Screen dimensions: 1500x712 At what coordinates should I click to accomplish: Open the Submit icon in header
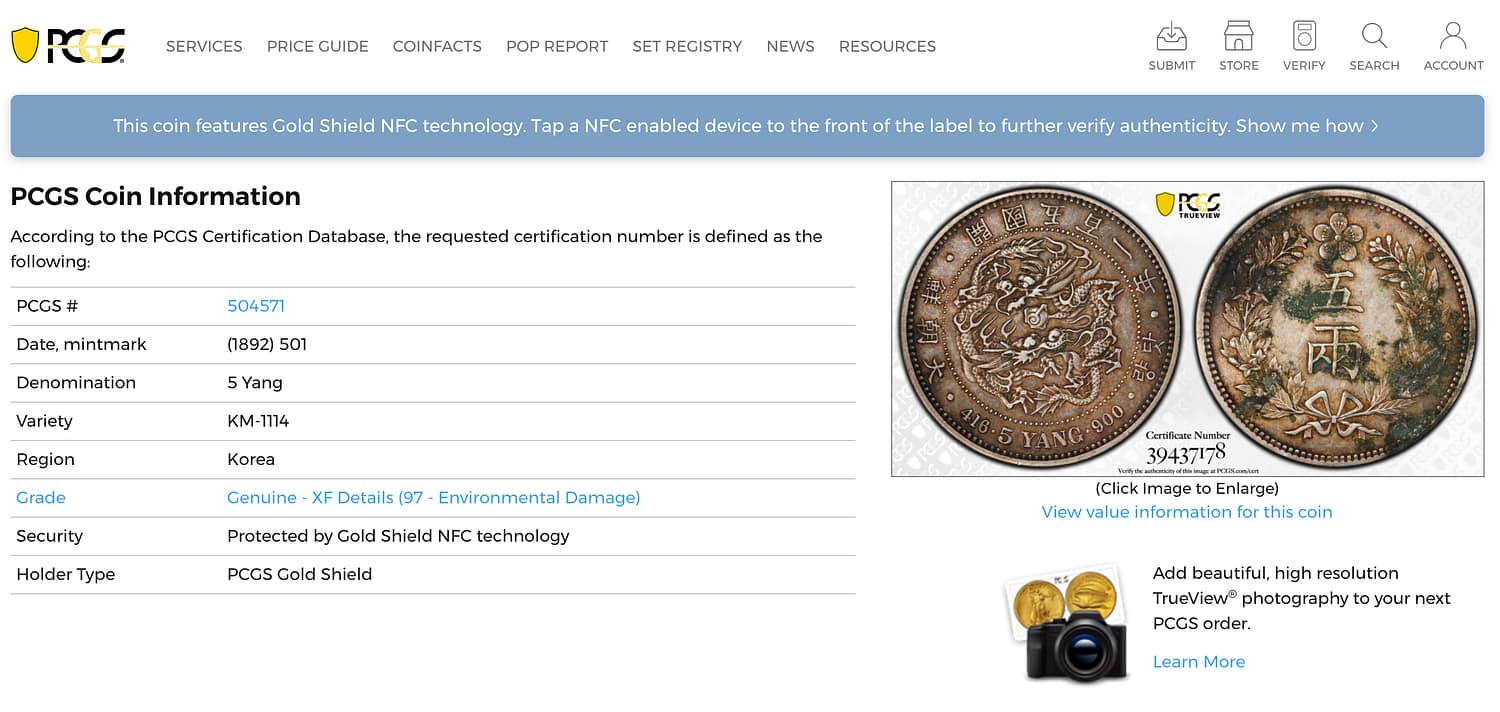1171,38
